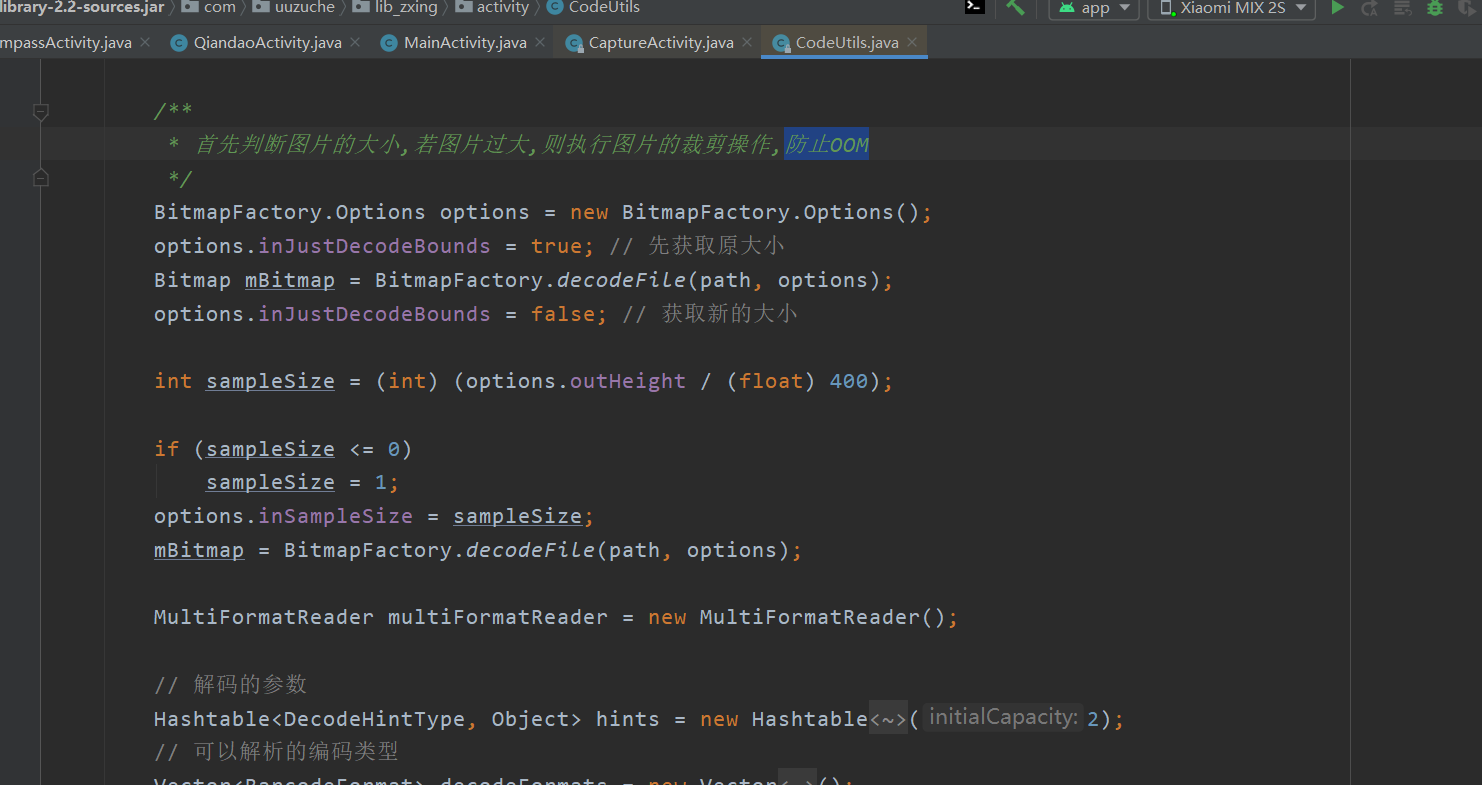1482x785 pixels.
Task: Click the 'activity' breadcrumb folder
Action: point(491,7)
